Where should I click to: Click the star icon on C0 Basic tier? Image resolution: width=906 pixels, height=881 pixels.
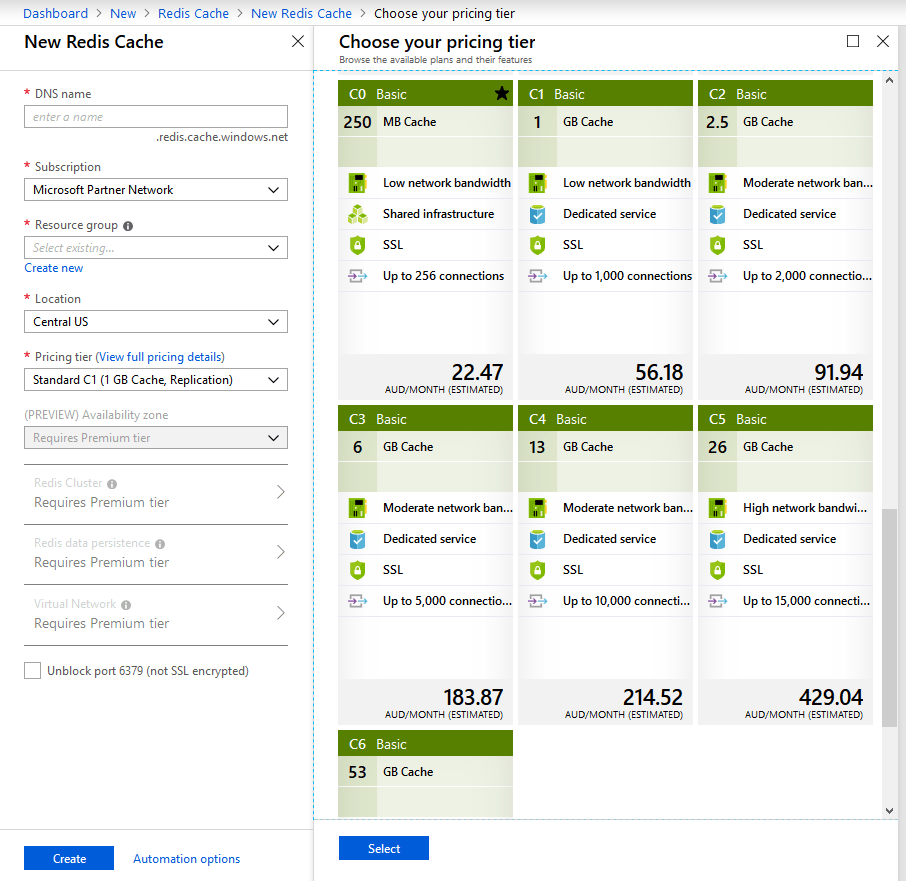click(501, 94)
